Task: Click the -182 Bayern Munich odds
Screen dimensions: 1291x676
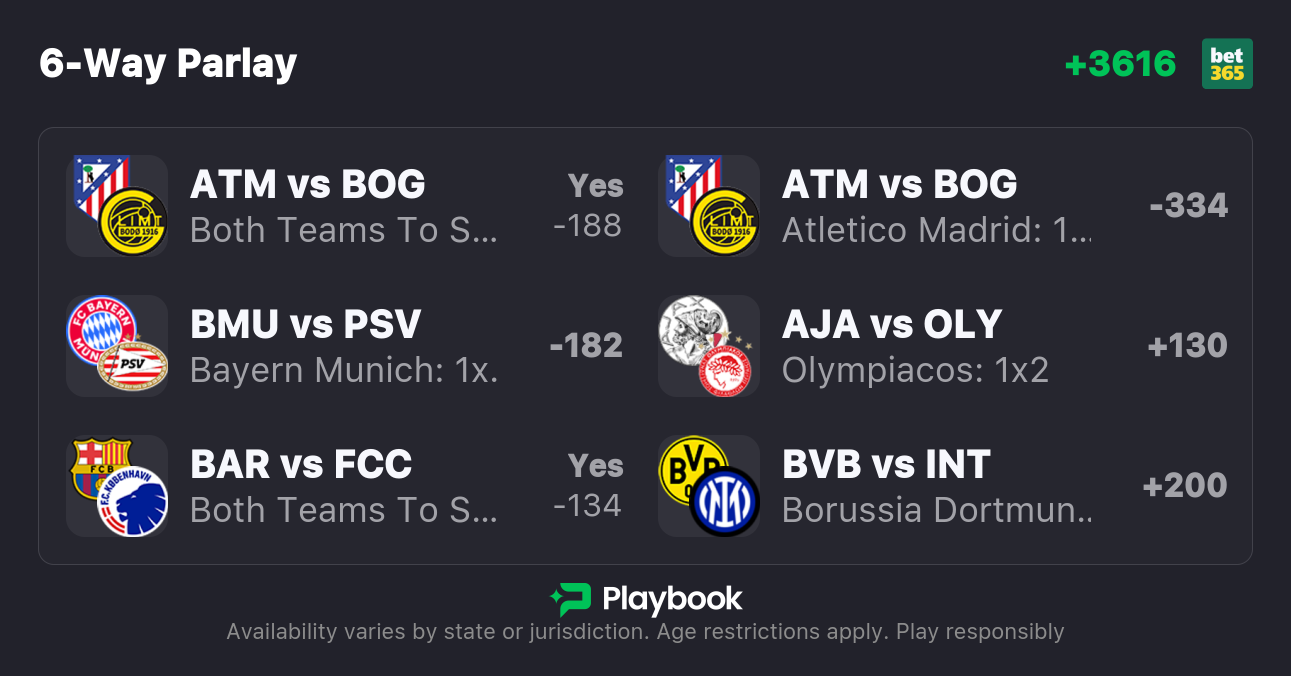Action: [586, 346]
